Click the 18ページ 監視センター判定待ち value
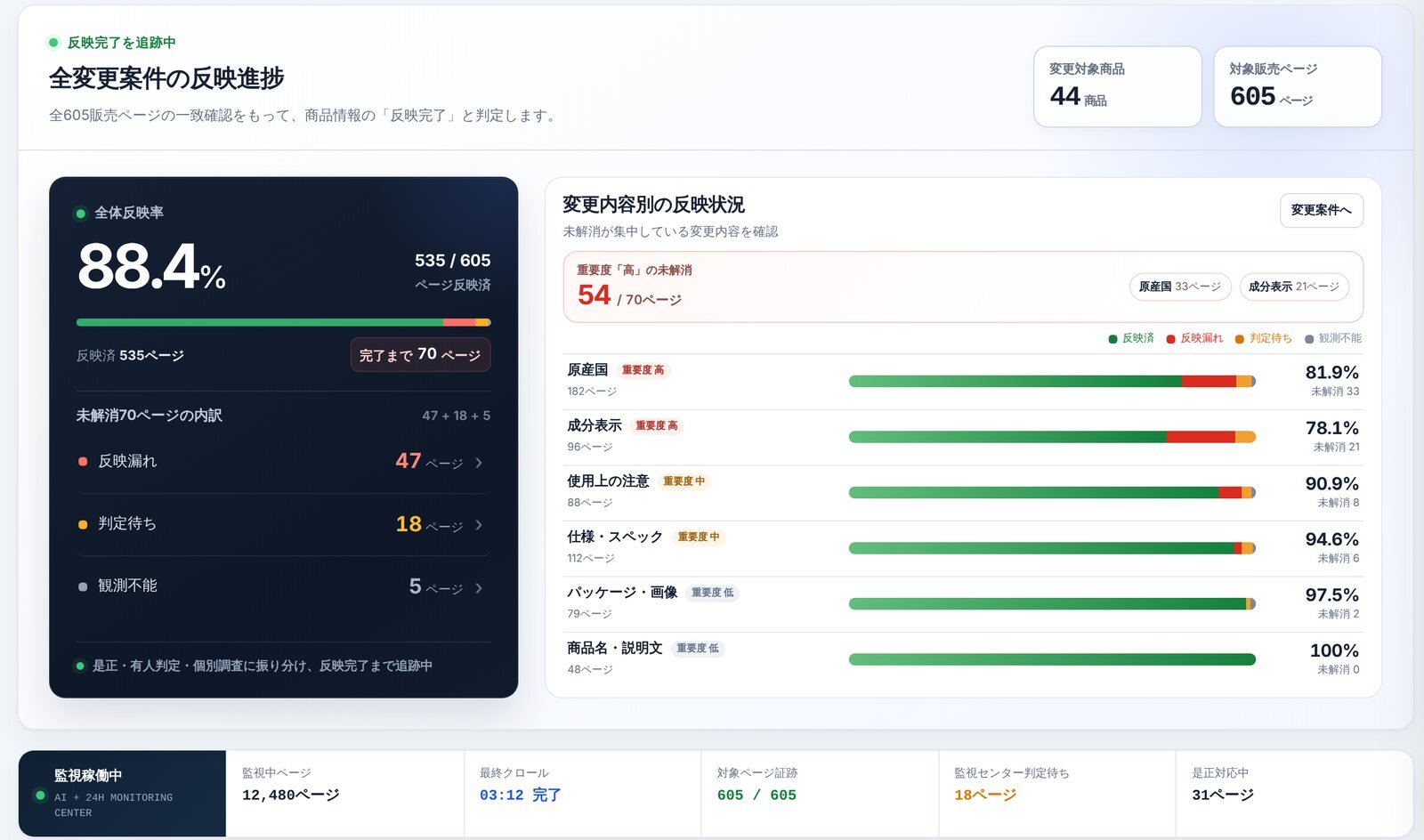Viewport: 1424px width, 840px height. (985, 795)
